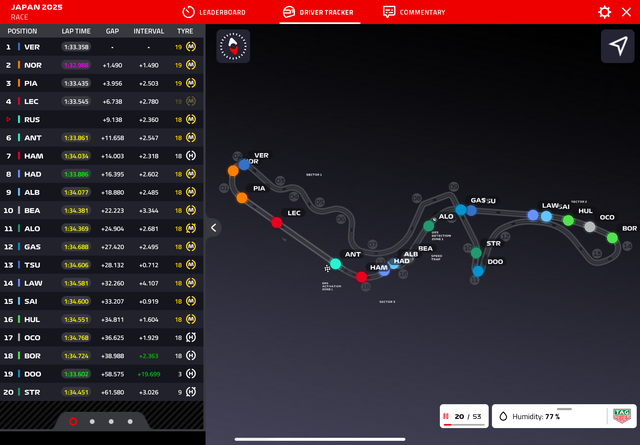Image resolution: width=640 pixels, height=445 pixels.
Task: Click HAD green lap time 1:33.886
Action: pos(76,174)
